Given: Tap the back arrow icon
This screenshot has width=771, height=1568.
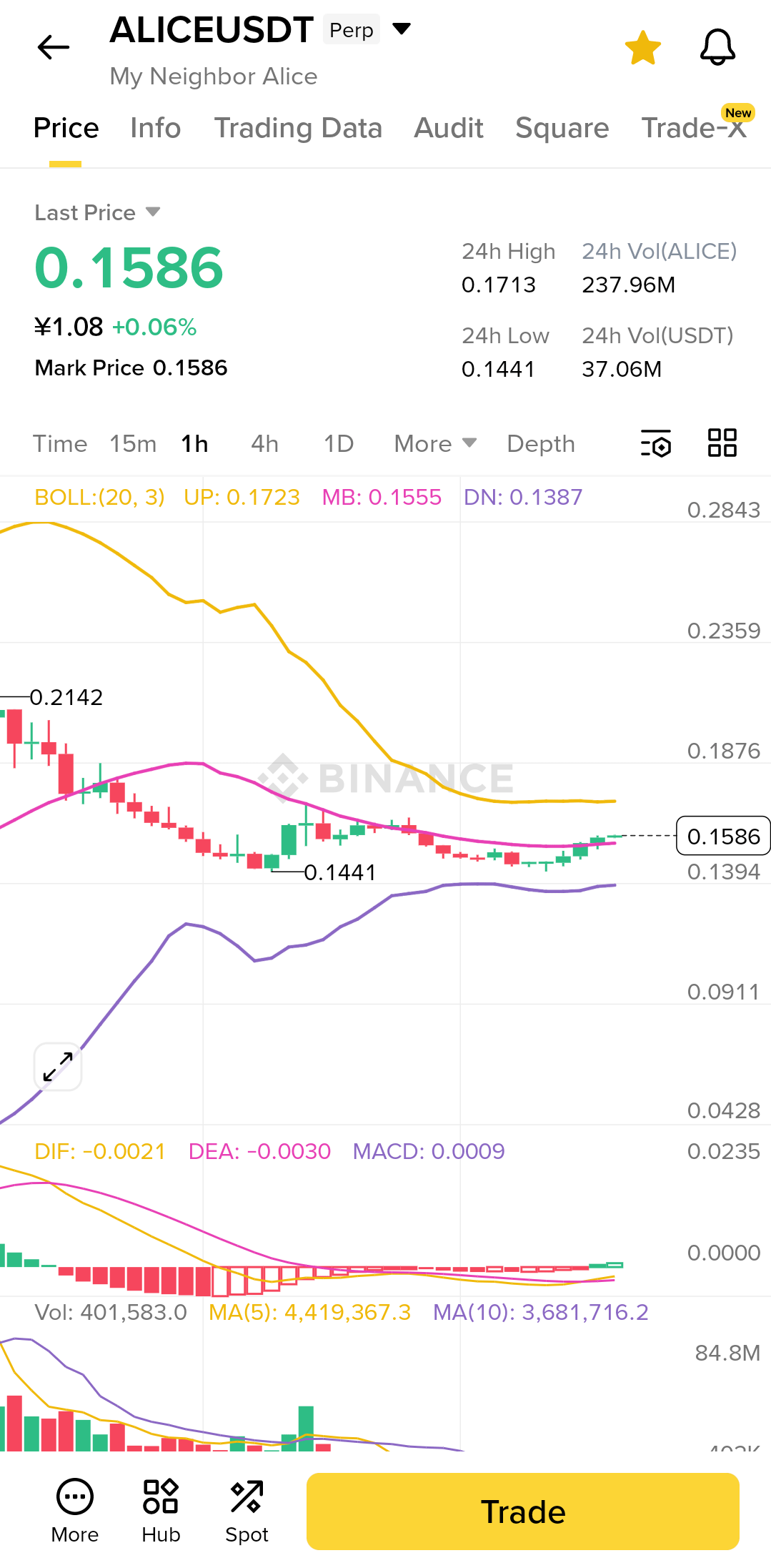Looking at the screenshot, I should [x=54, y=48].
